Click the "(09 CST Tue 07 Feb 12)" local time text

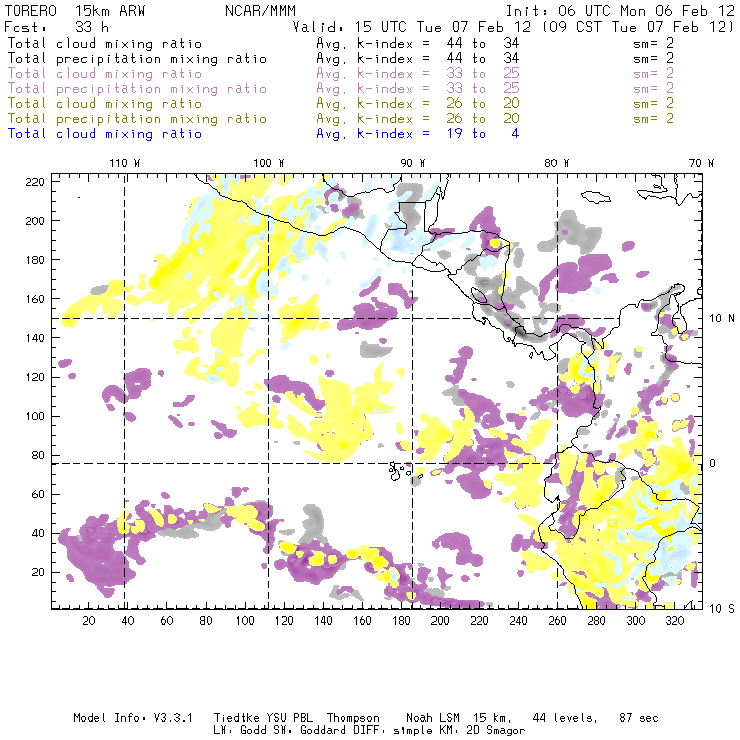pyautogui.click(x=638, y=27)
